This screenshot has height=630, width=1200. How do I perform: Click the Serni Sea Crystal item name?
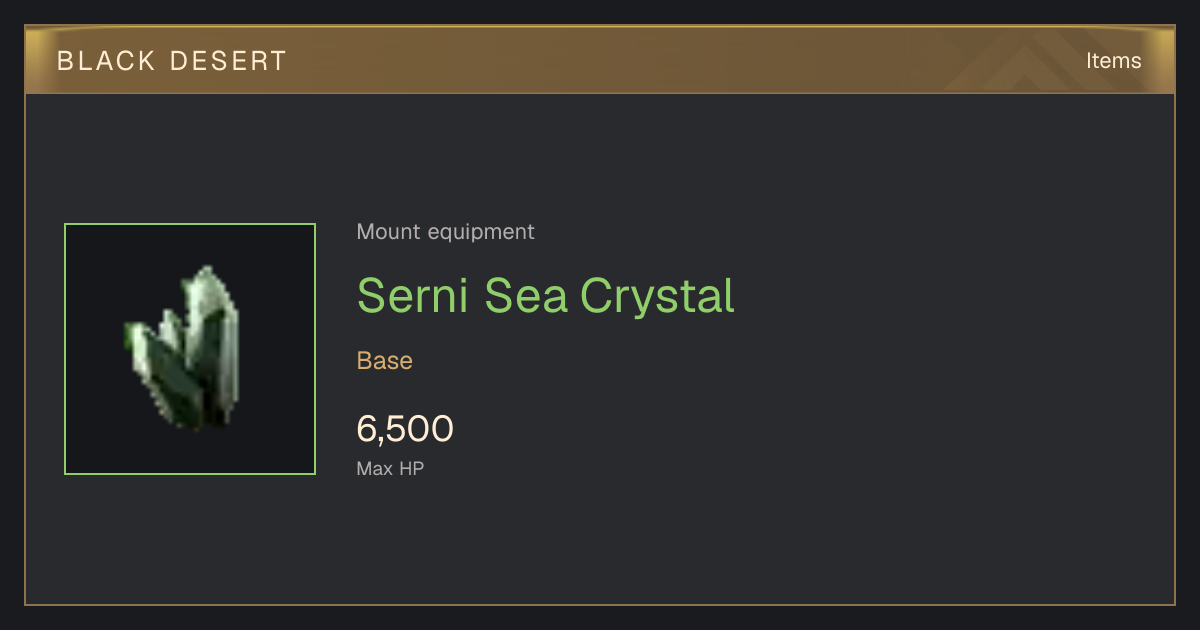click(545, 295)
